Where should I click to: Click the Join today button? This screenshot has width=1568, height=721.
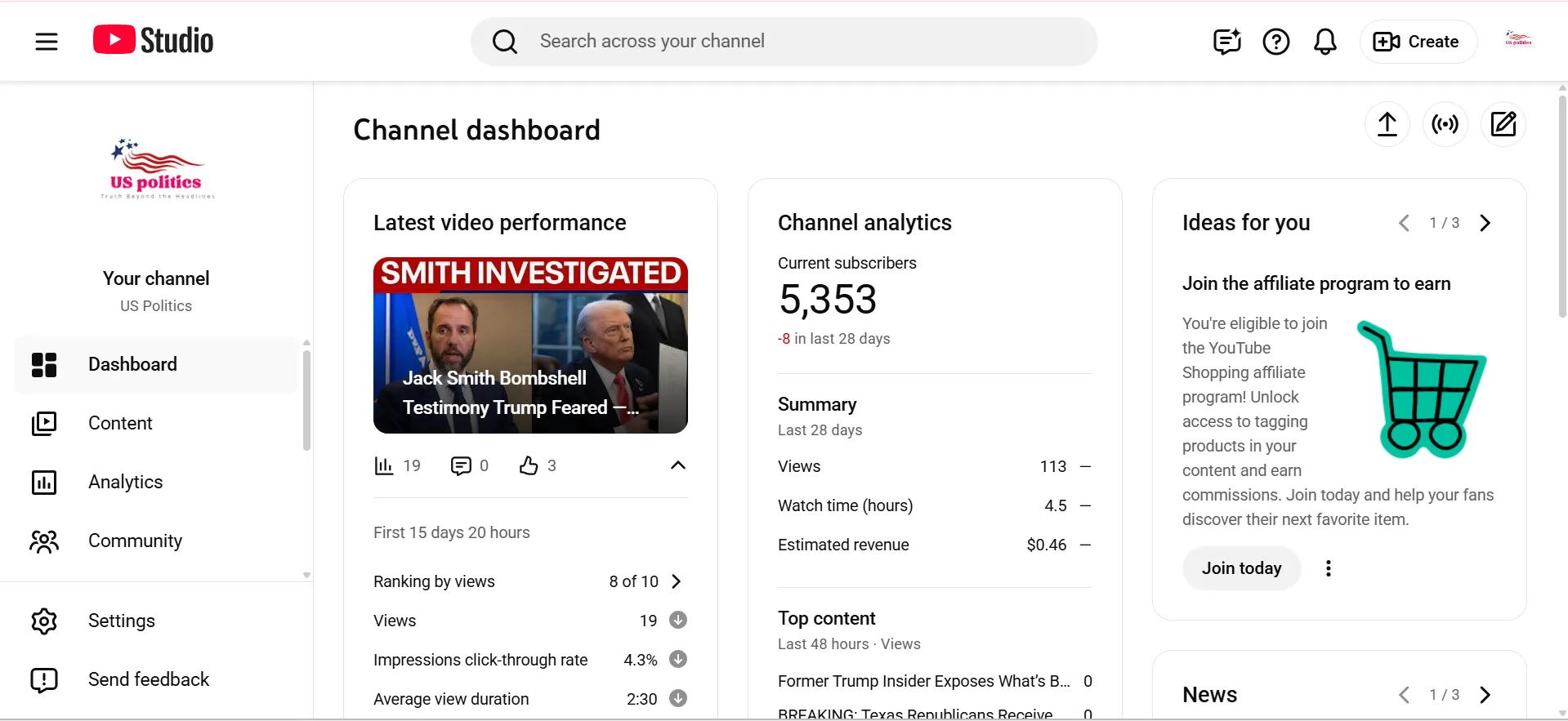[1242, 568]
